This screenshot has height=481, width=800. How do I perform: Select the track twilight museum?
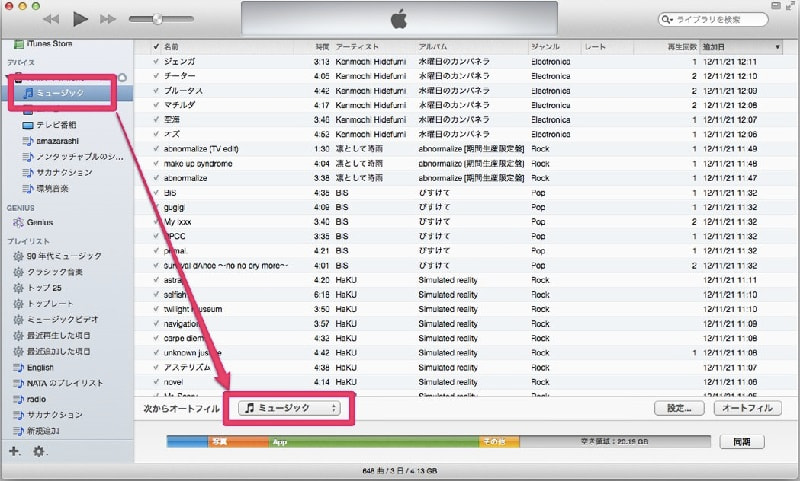[192, 309]
